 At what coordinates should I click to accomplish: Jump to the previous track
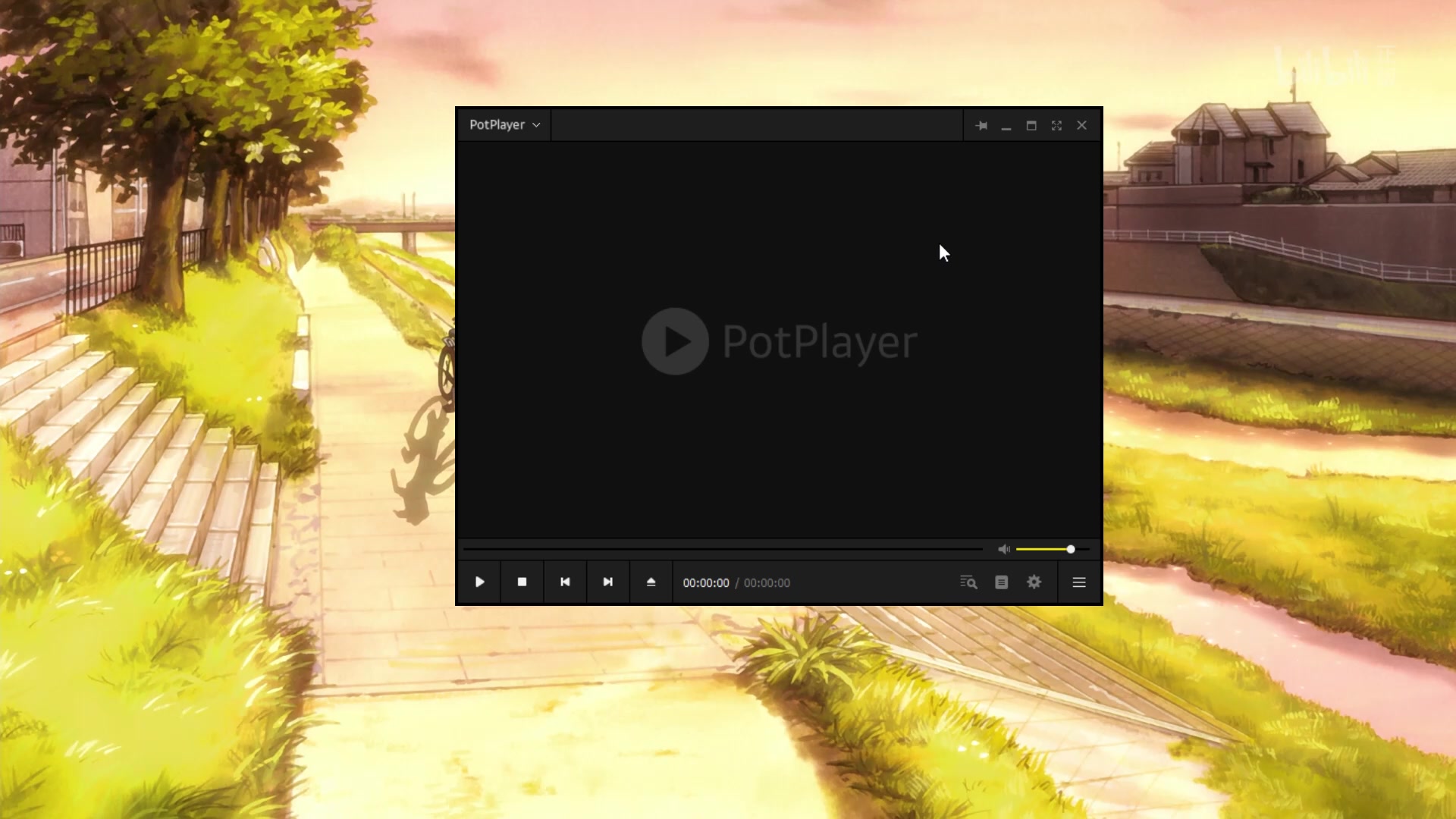(565, 582)
